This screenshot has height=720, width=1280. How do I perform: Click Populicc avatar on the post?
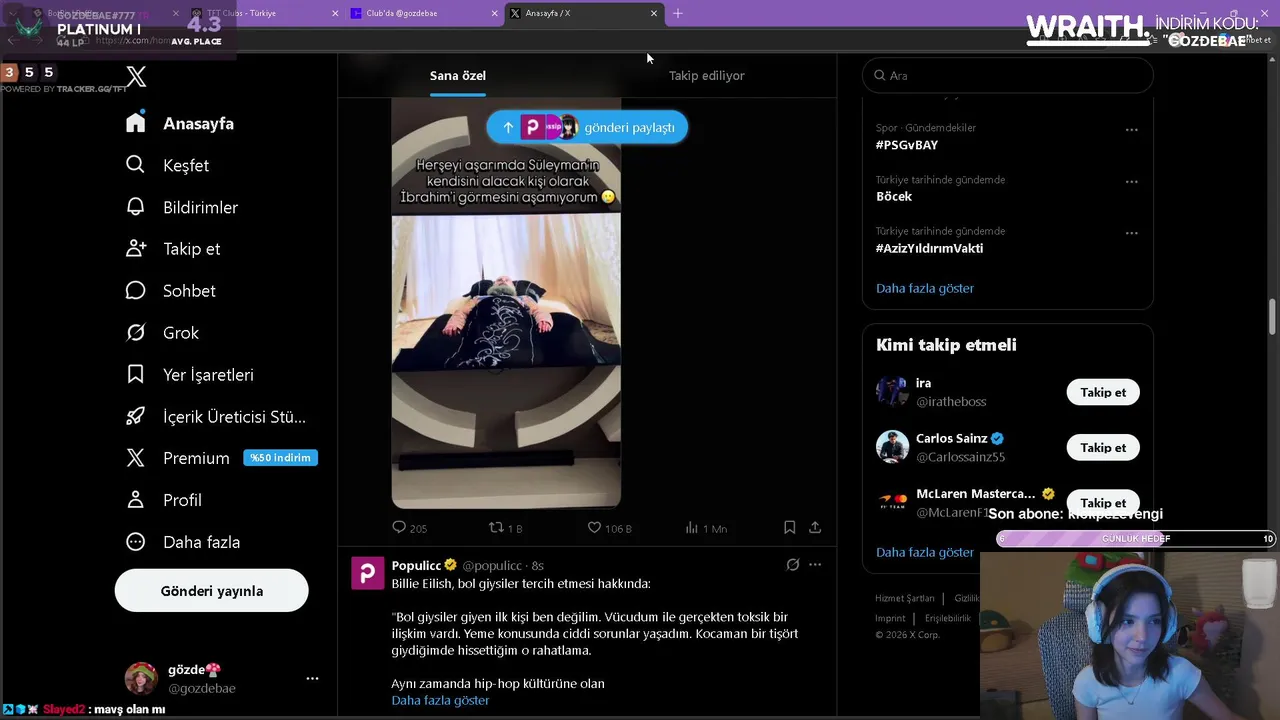(x=368, y=574)
